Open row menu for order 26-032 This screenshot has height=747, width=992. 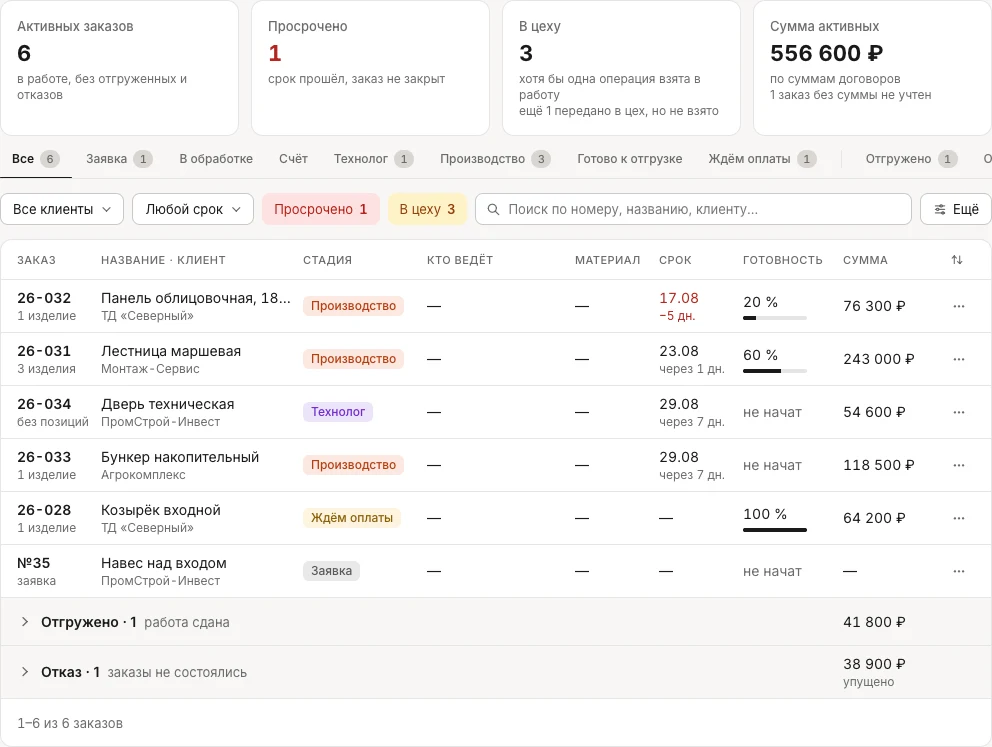click(x=958, y=306)
